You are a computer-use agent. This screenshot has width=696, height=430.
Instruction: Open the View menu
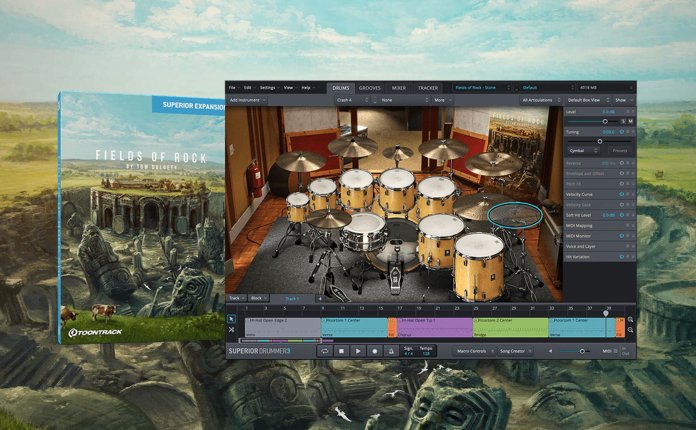pos(290,88)
